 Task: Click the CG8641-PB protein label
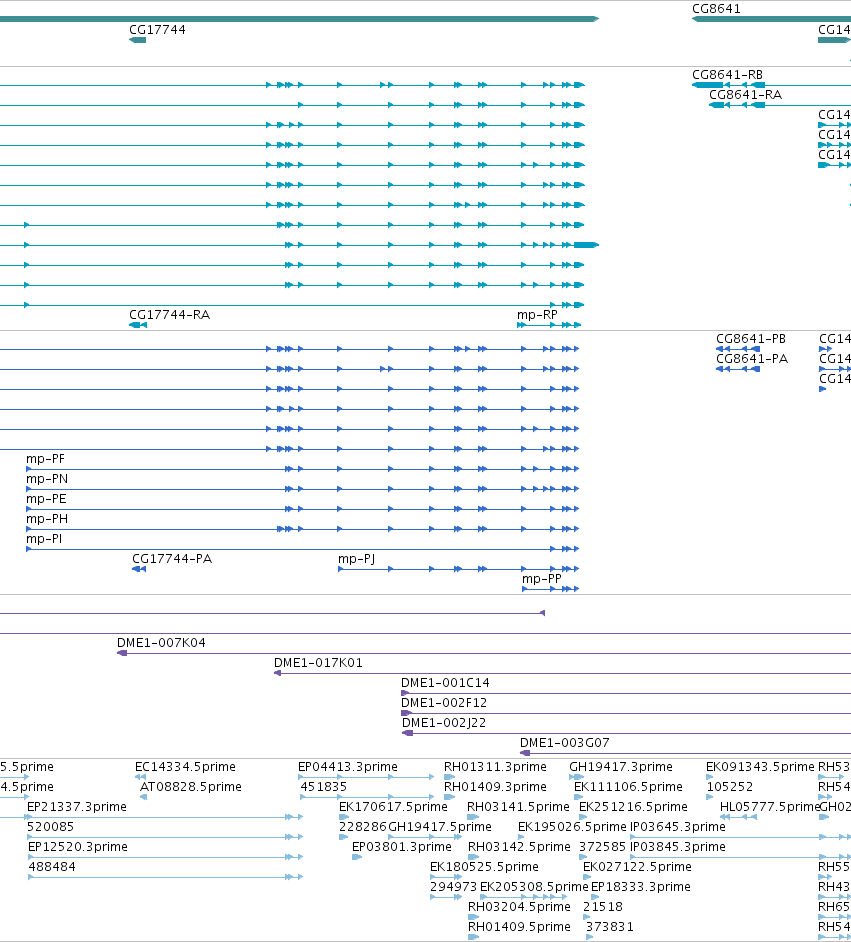coord(751,339)
